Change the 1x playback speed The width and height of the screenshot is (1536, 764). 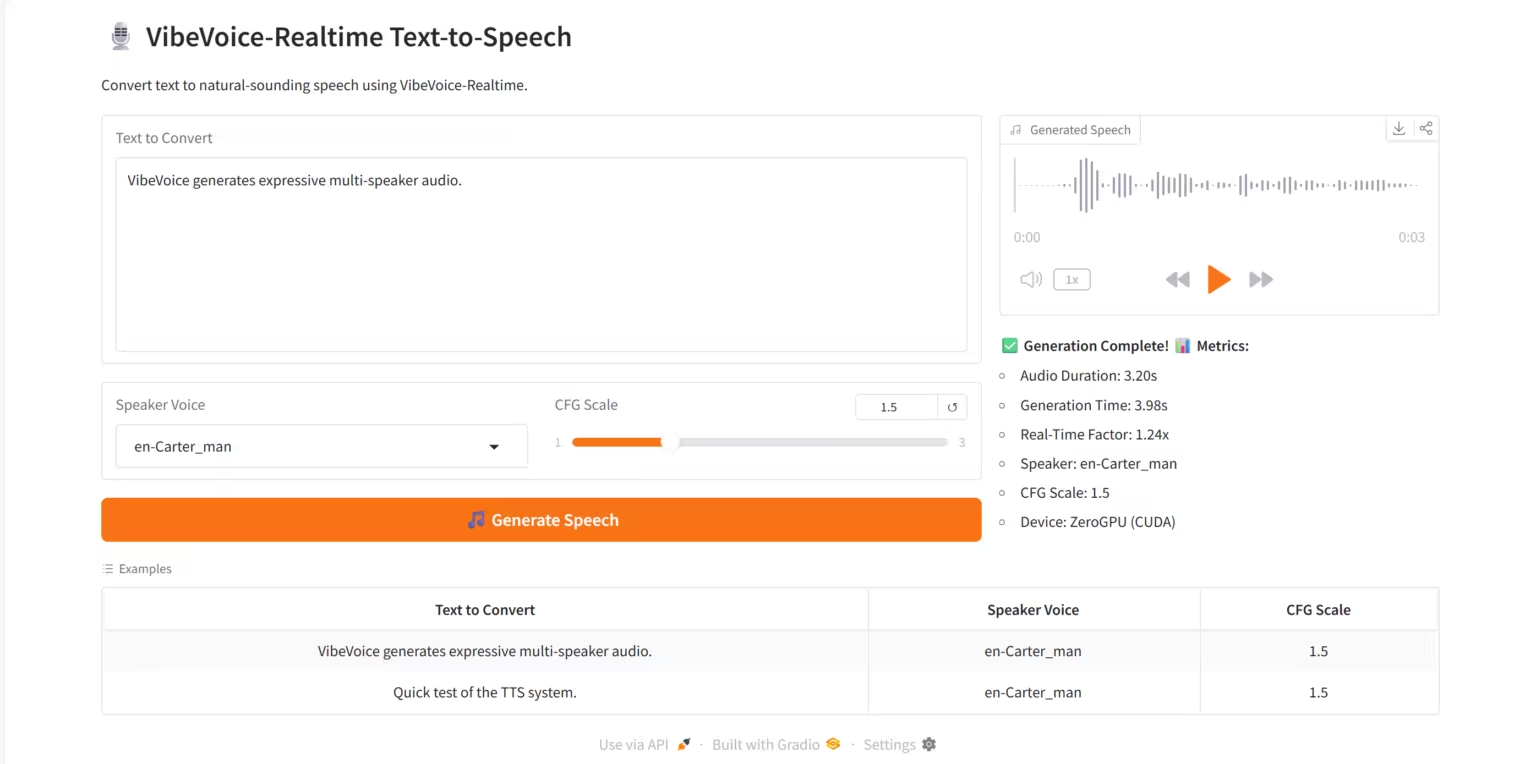pos(1071,280)
